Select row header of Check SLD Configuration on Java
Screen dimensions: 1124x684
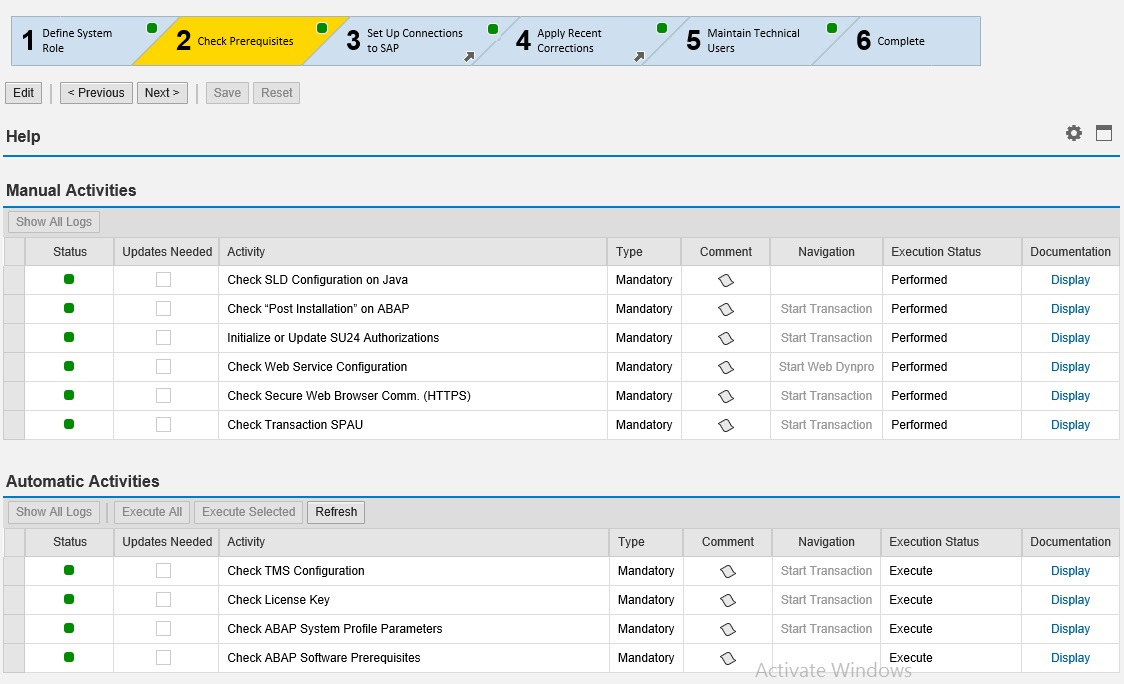(14, 280)
